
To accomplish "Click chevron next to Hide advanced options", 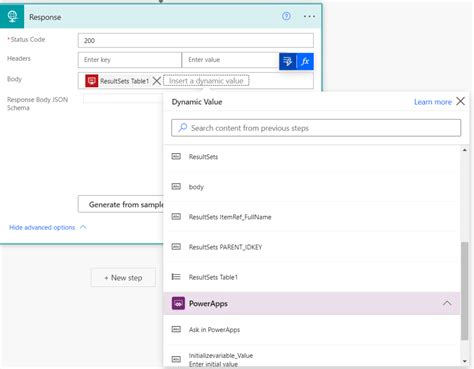I will pyautogui.click(x=83, y=227).
